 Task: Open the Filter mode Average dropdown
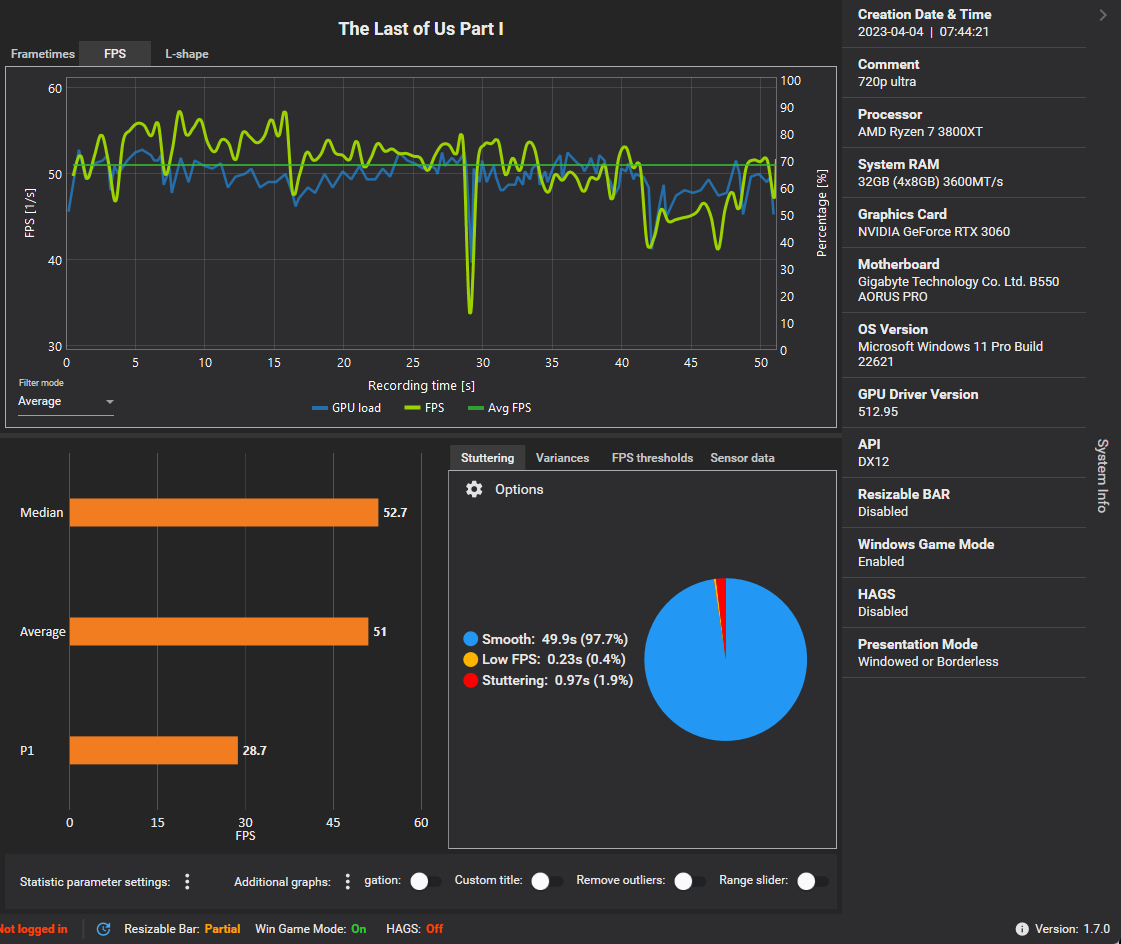66,401
